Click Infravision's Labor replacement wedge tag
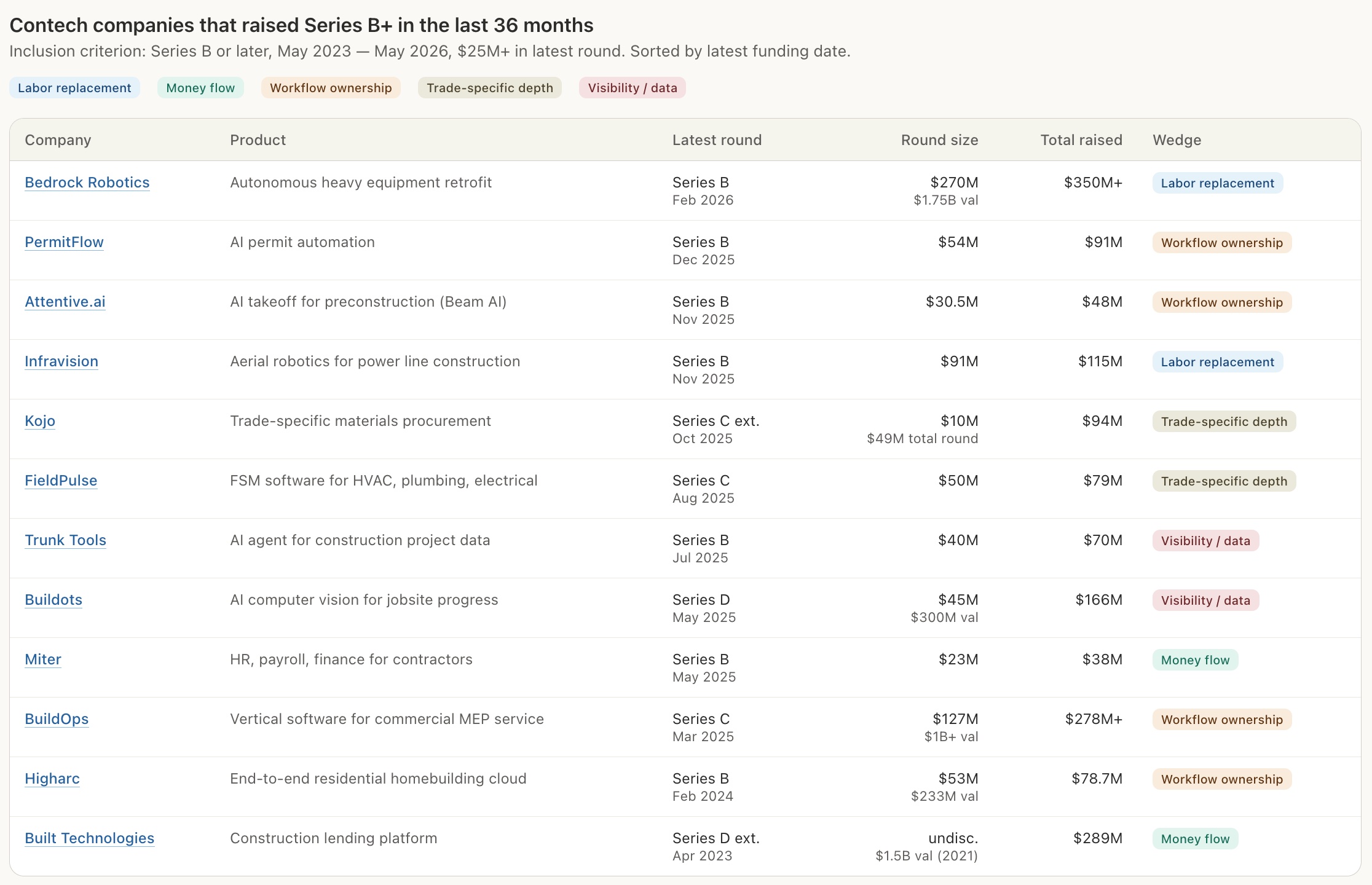Screen dimensions: 1372x885 [x=1218, y=362]
